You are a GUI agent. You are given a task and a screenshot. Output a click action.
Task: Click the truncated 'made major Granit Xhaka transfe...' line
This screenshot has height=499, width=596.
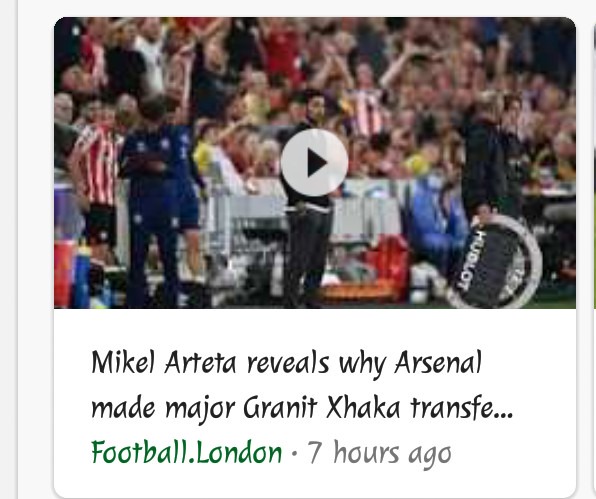click(x=302, y=409)
